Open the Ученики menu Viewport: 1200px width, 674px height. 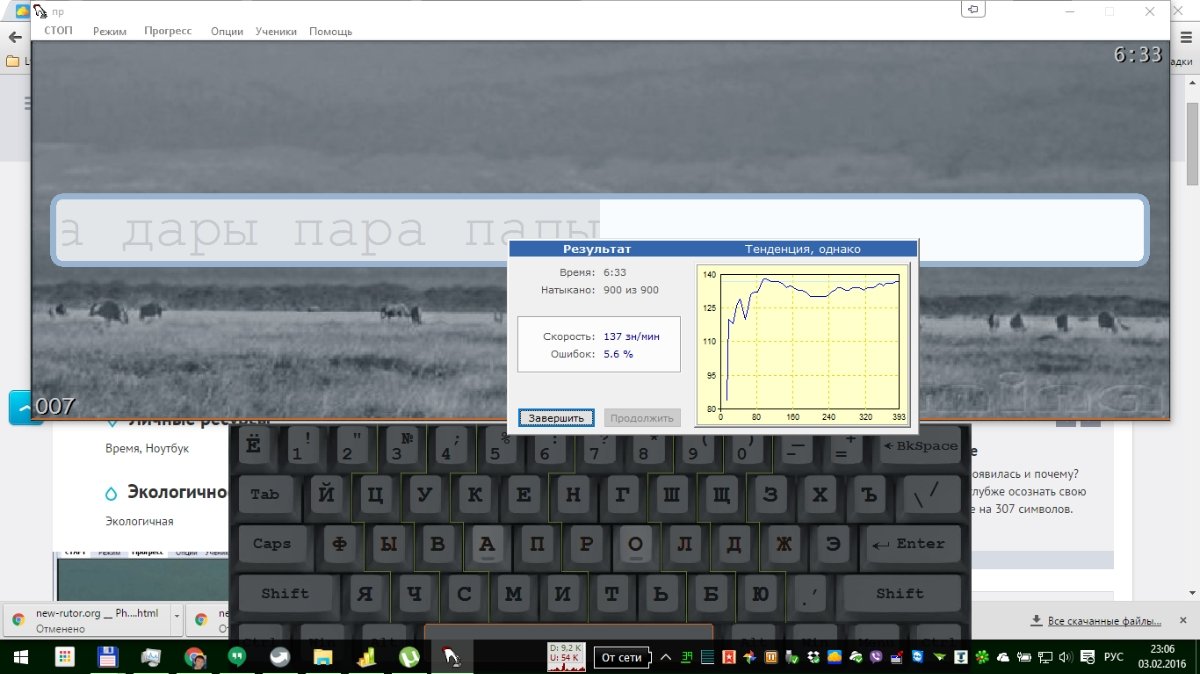click(276, 31)
